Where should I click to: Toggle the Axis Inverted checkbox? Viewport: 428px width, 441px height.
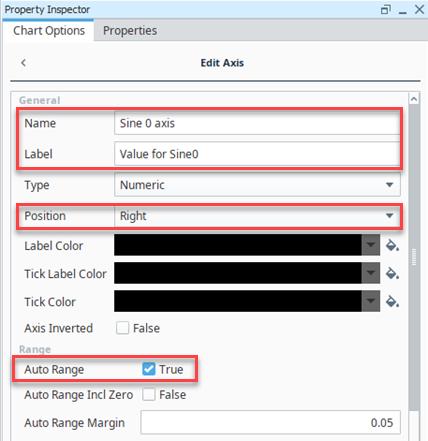click(x=122, y=328)
